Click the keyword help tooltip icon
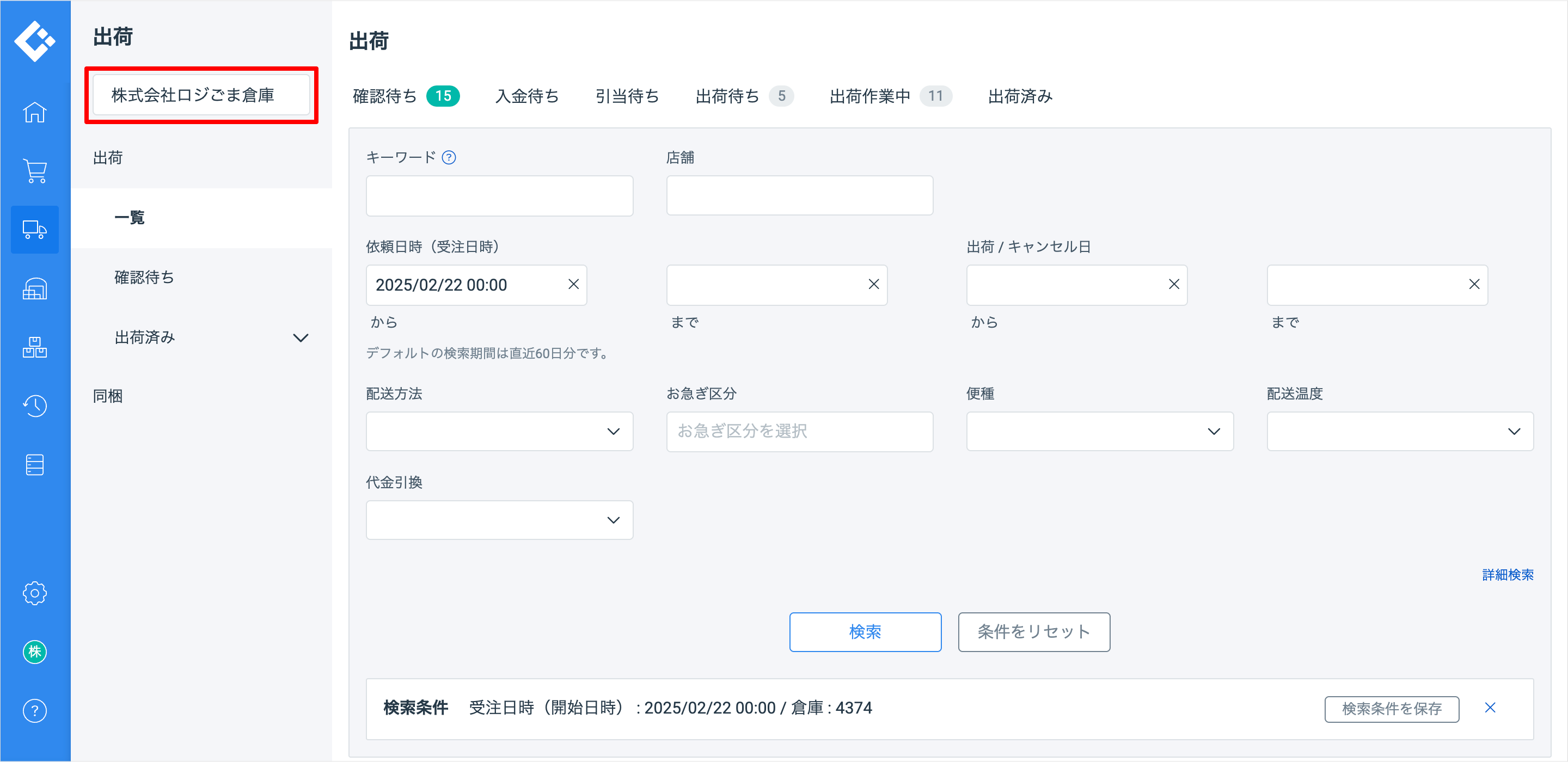 [449, 158]
